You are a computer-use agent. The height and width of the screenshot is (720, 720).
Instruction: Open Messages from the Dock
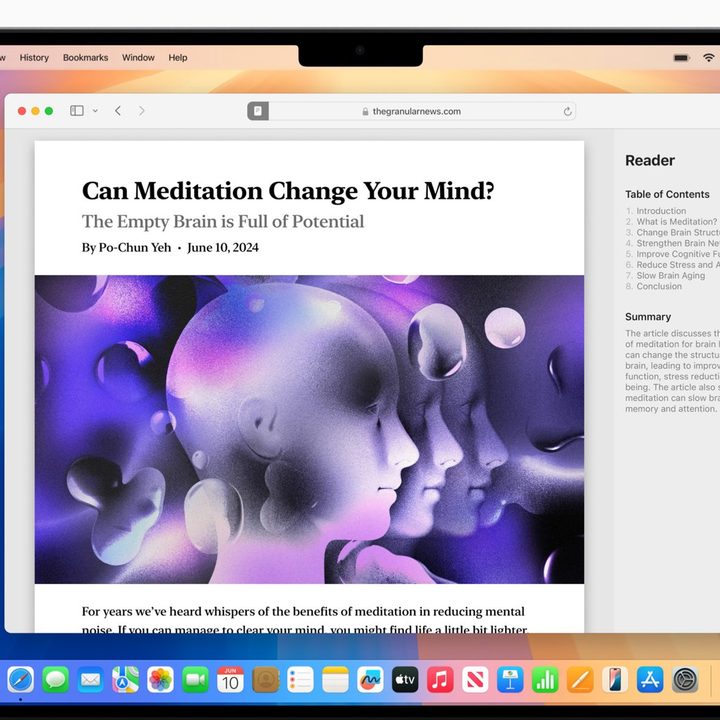[x=56, y=680]
